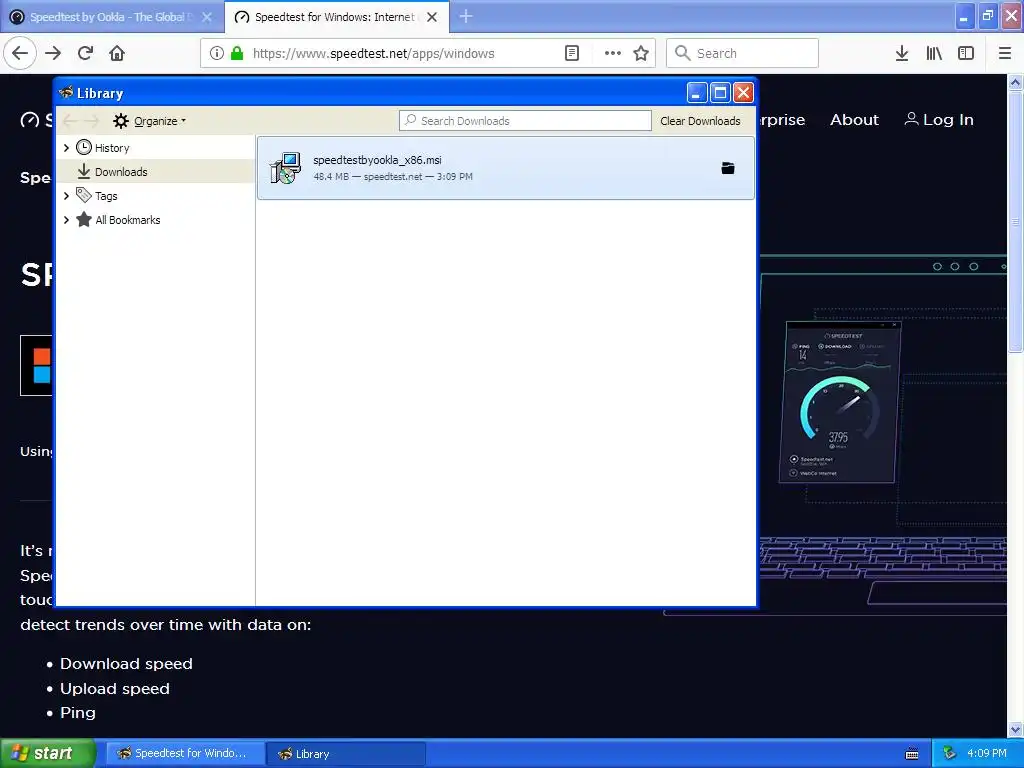1024x768 pixels.
Task: Click on-screen keyboard tray icon
Action: pos(912,754)
